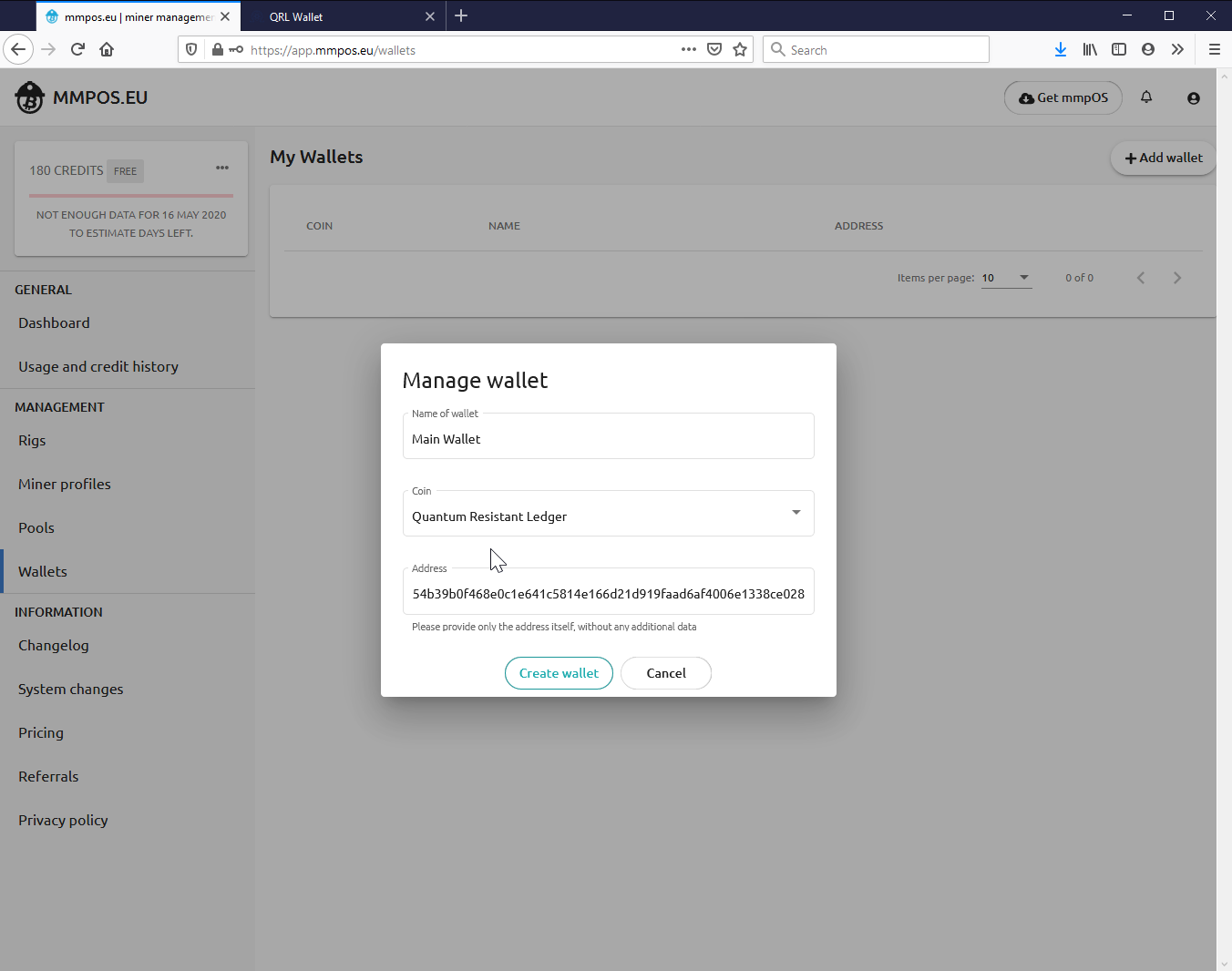Click the page scrollbar down arrow
This screenshot has width=1232, height=971.
(1224, 963)
